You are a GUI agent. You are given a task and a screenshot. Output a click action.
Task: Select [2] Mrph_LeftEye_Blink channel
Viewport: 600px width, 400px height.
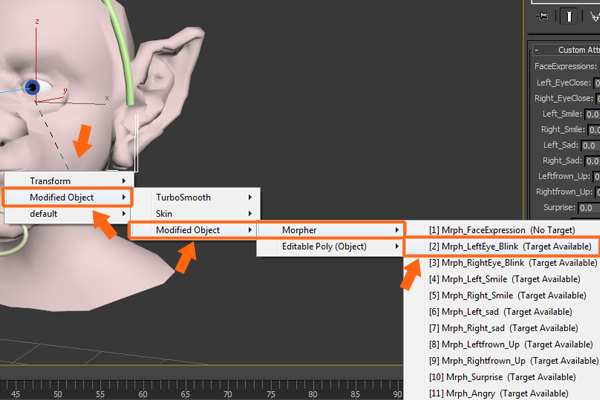502,247
